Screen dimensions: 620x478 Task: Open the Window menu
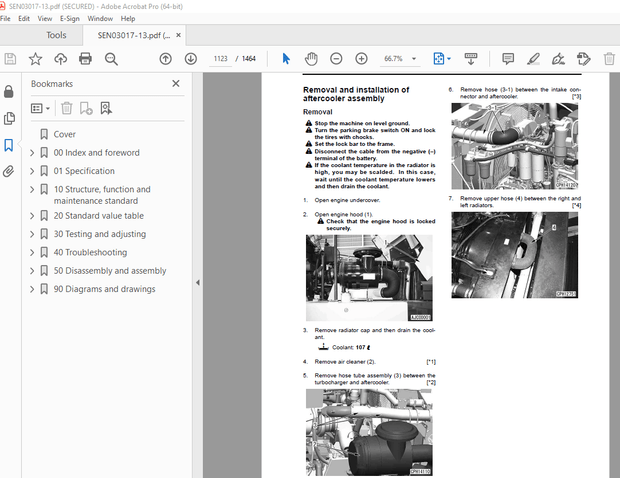(100, 19)
